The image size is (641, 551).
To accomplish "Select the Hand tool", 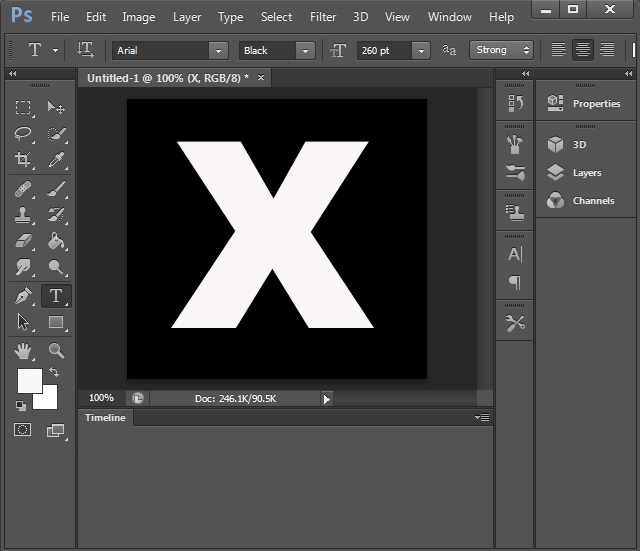I will tap(23, 351).
